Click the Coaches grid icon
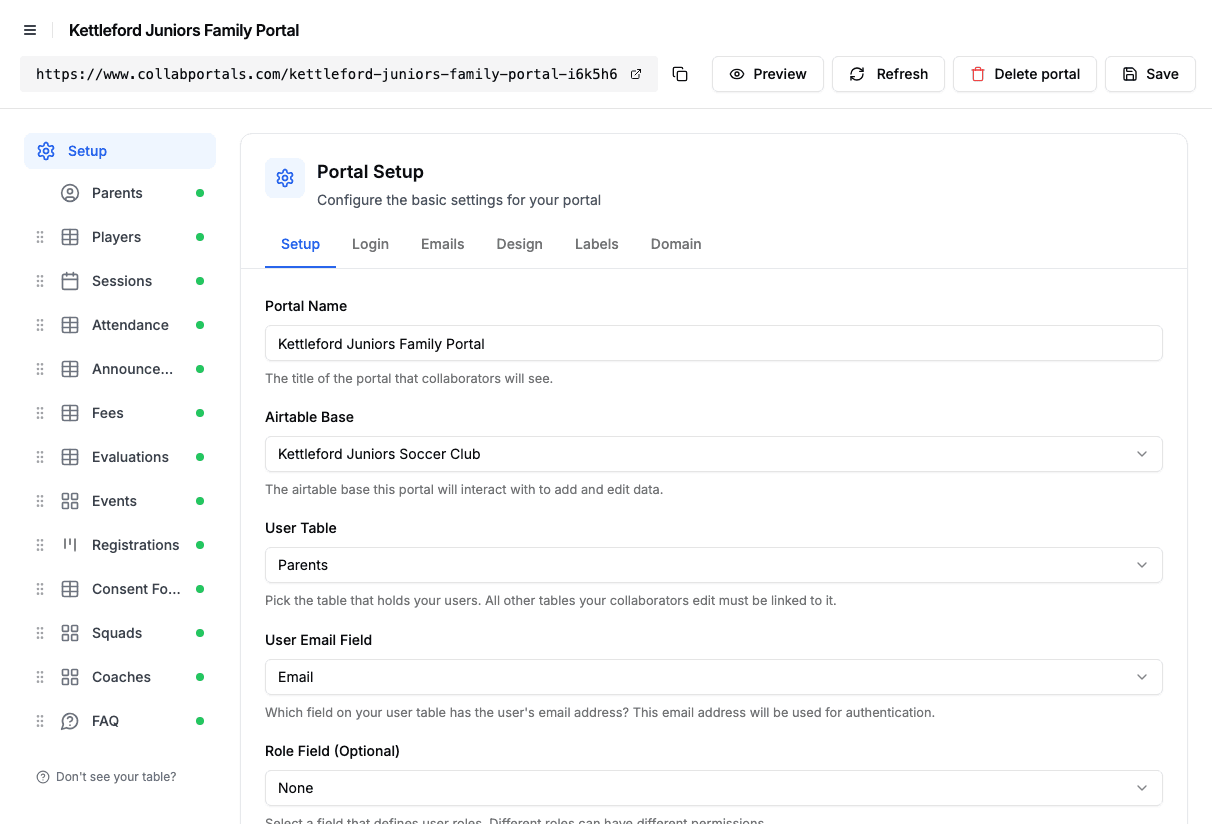This screenshot has width=1212, height=824. 70,677
